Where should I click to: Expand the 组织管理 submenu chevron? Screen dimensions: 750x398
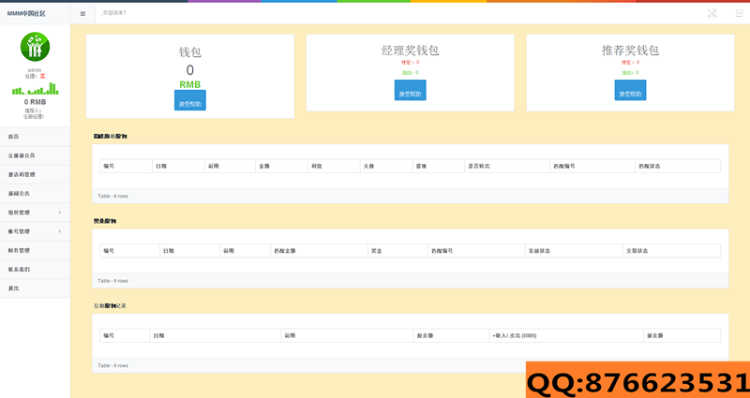(60, 212)
